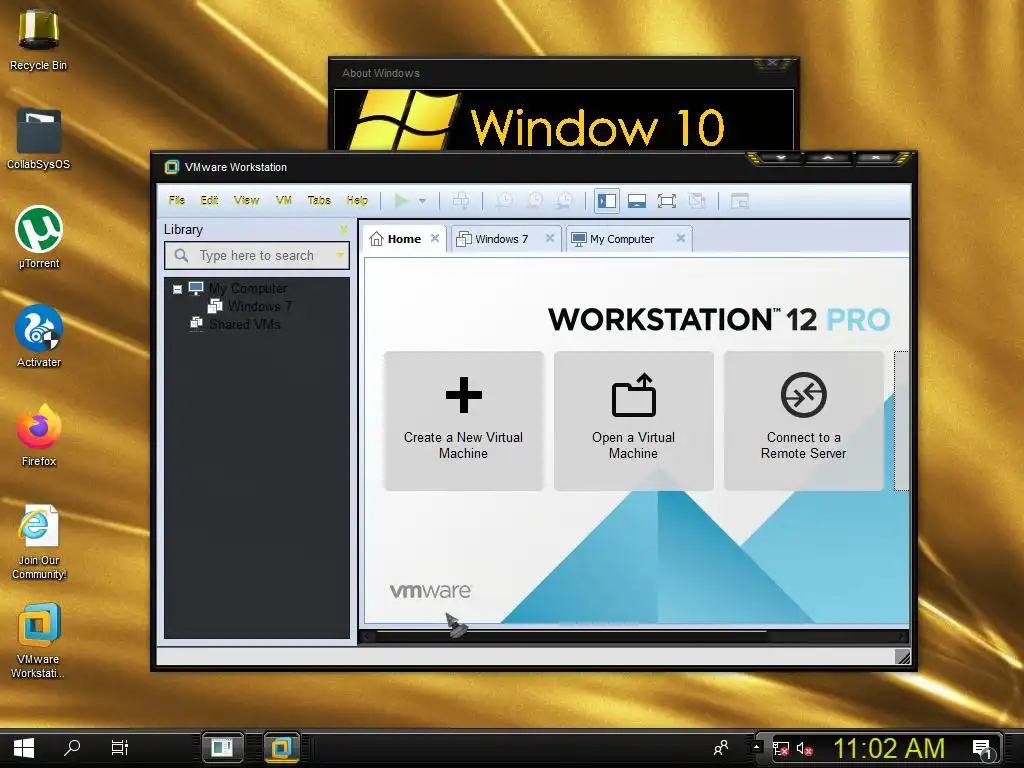Close the Library panel
The width and height of the screenshot is (1024, 768).
pyautogui.click(x=344, y=229)
